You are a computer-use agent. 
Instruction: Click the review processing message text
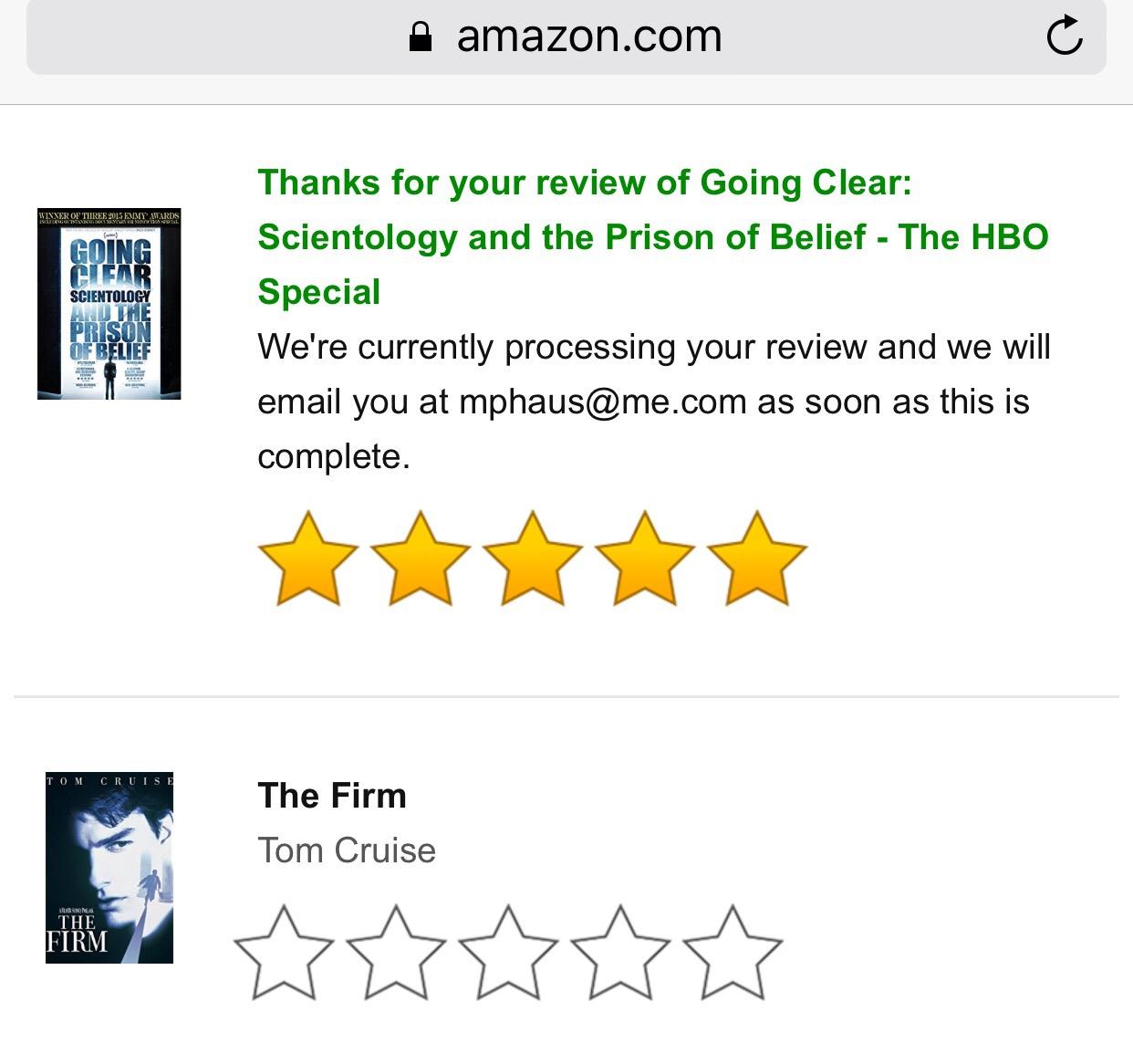[653, 348]
